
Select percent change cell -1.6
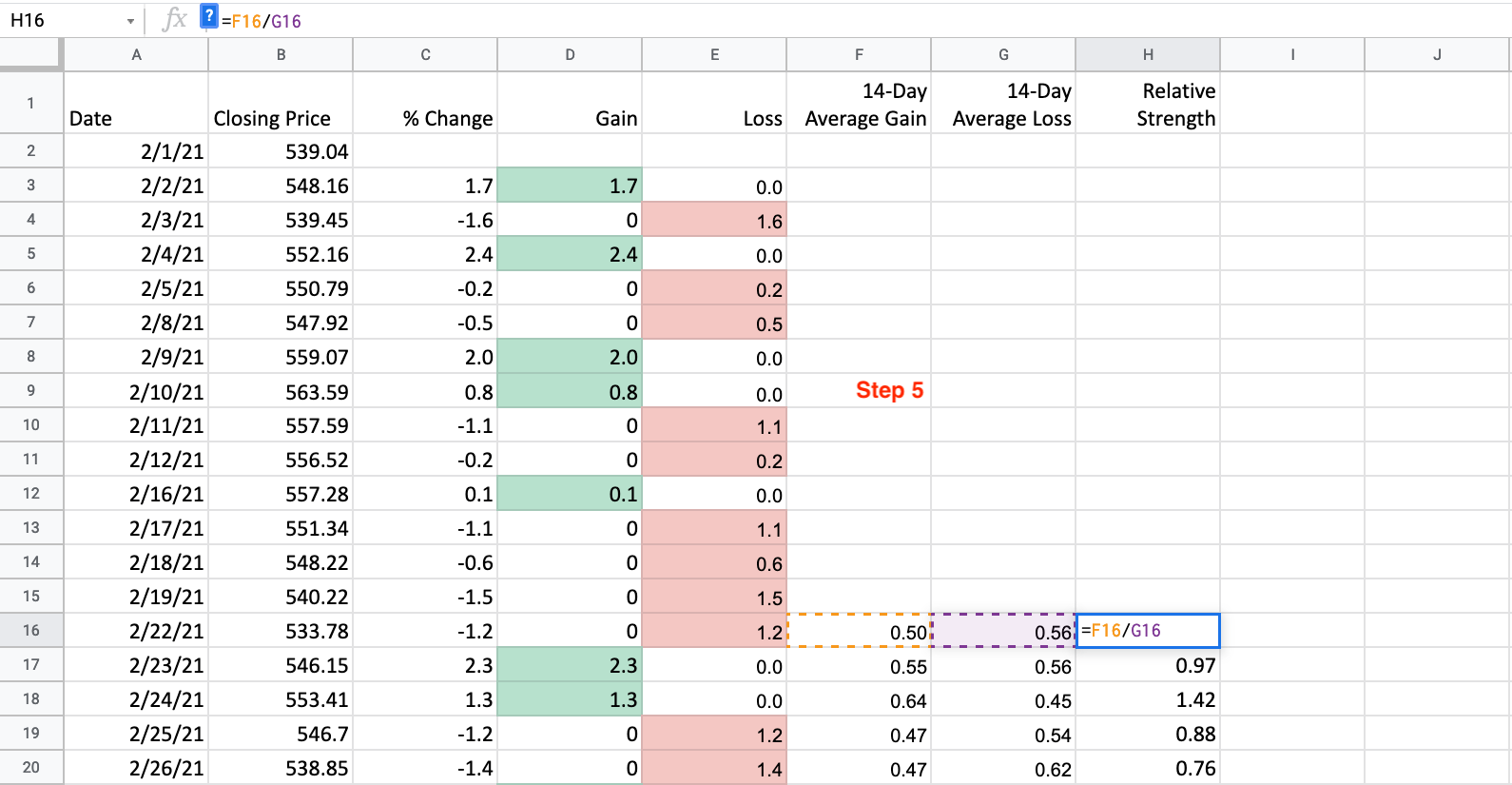click(x=425, y=219)
